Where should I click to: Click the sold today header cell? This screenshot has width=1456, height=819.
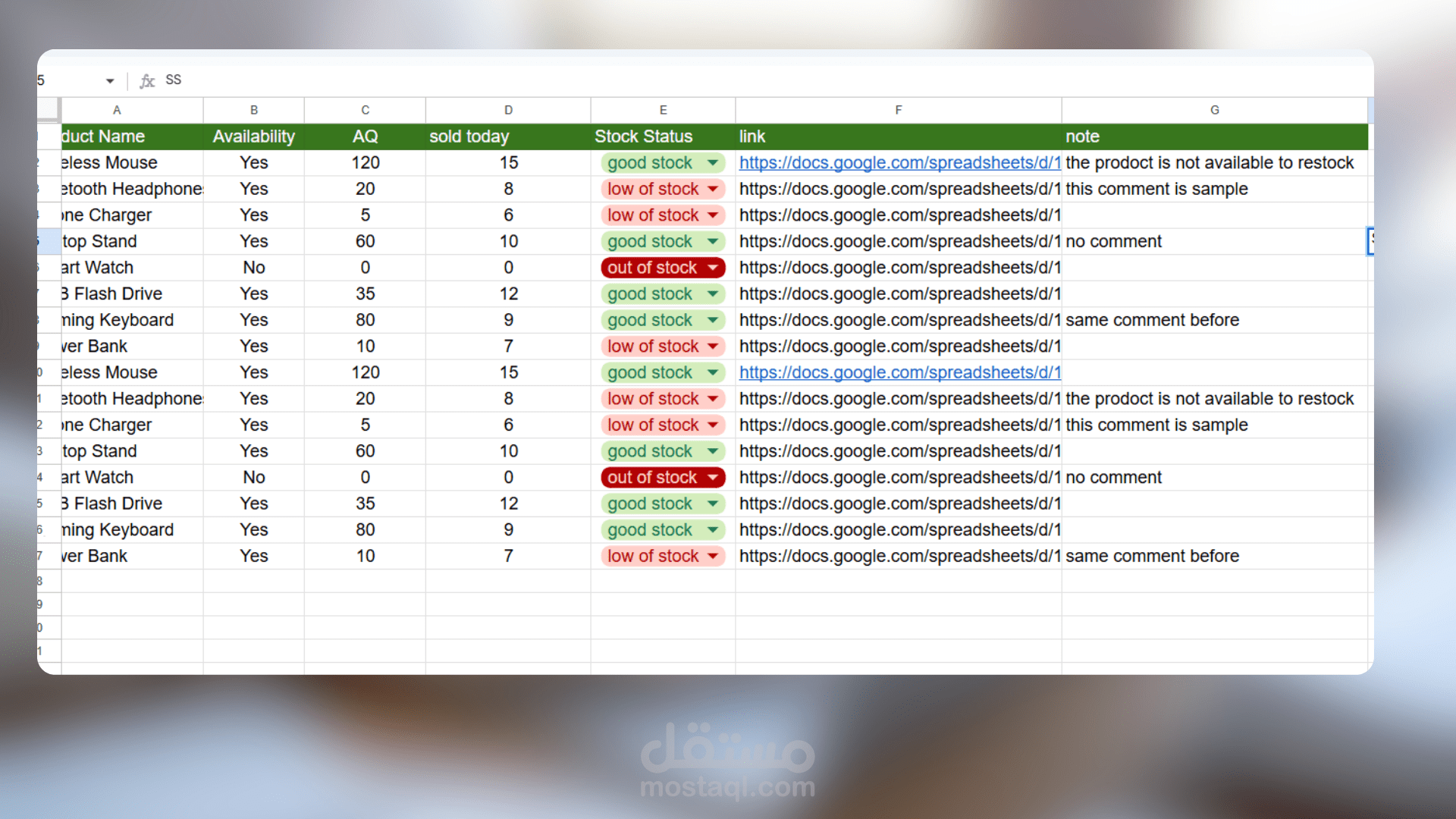click(x=508, y=136)
